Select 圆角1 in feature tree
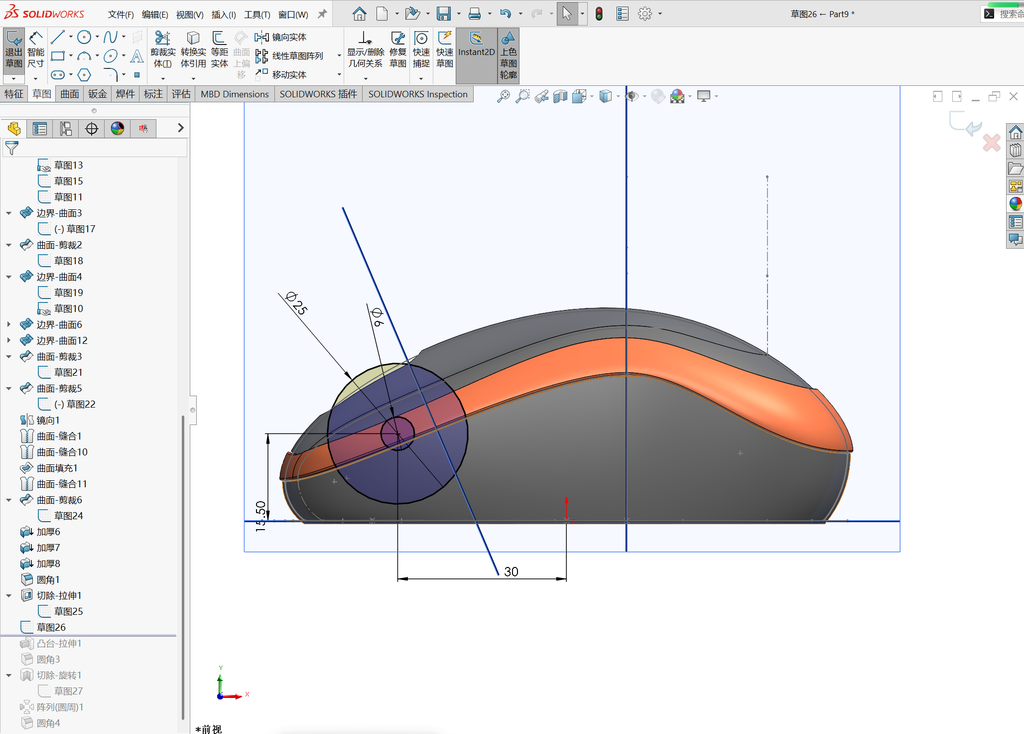This screenshot has height=734, width=1024. point(48,580)
